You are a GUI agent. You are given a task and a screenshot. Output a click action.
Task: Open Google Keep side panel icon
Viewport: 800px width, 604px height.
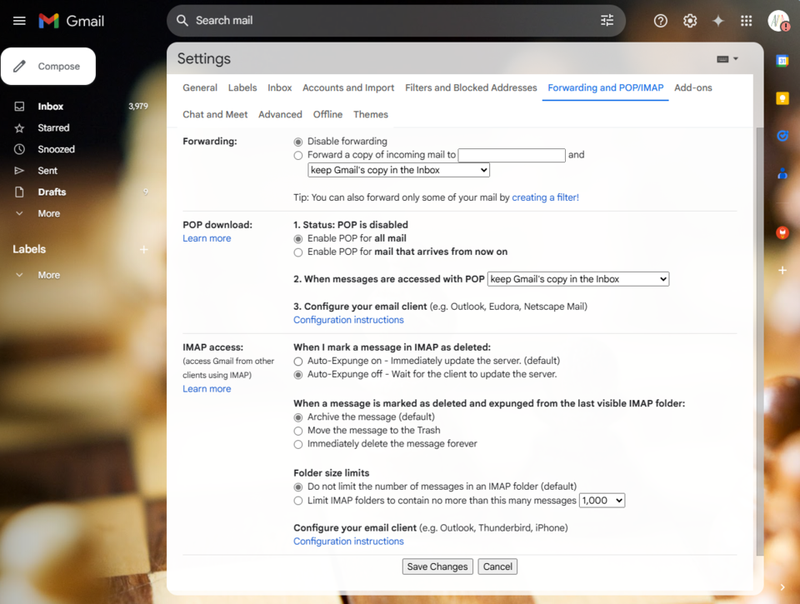tap(782, 98)
